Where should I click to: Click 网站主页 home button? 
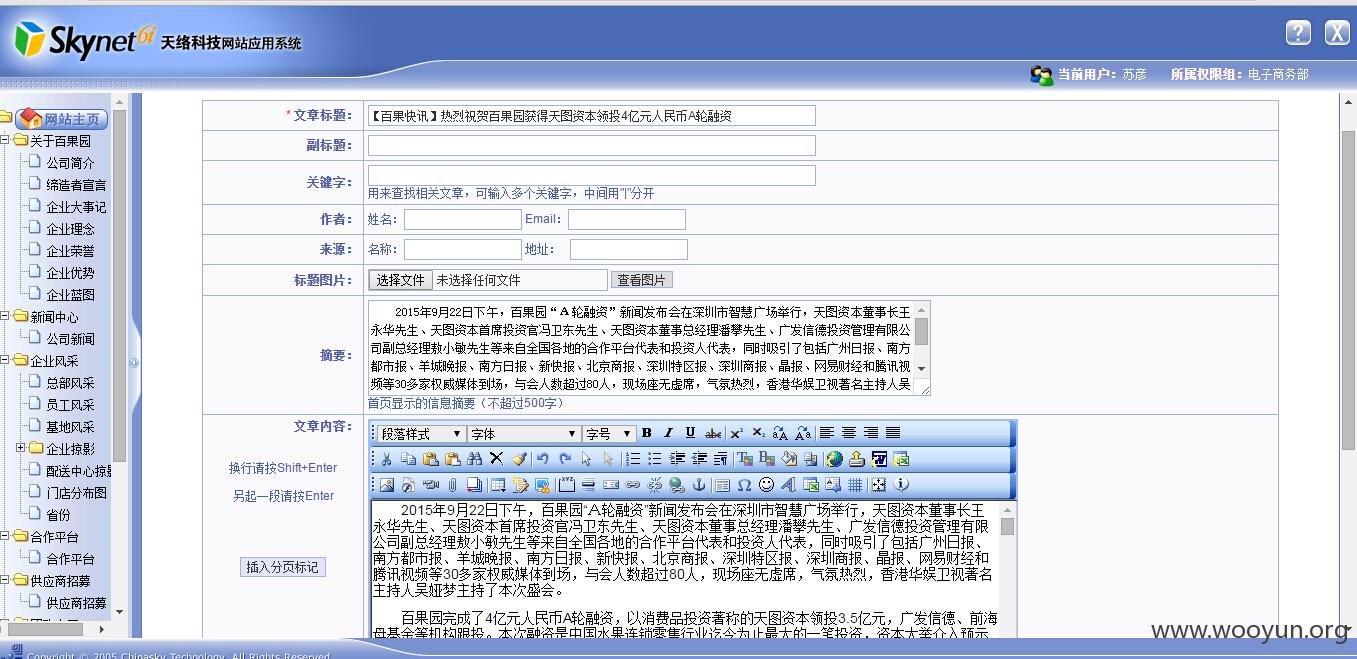click(x=62, y=119)
